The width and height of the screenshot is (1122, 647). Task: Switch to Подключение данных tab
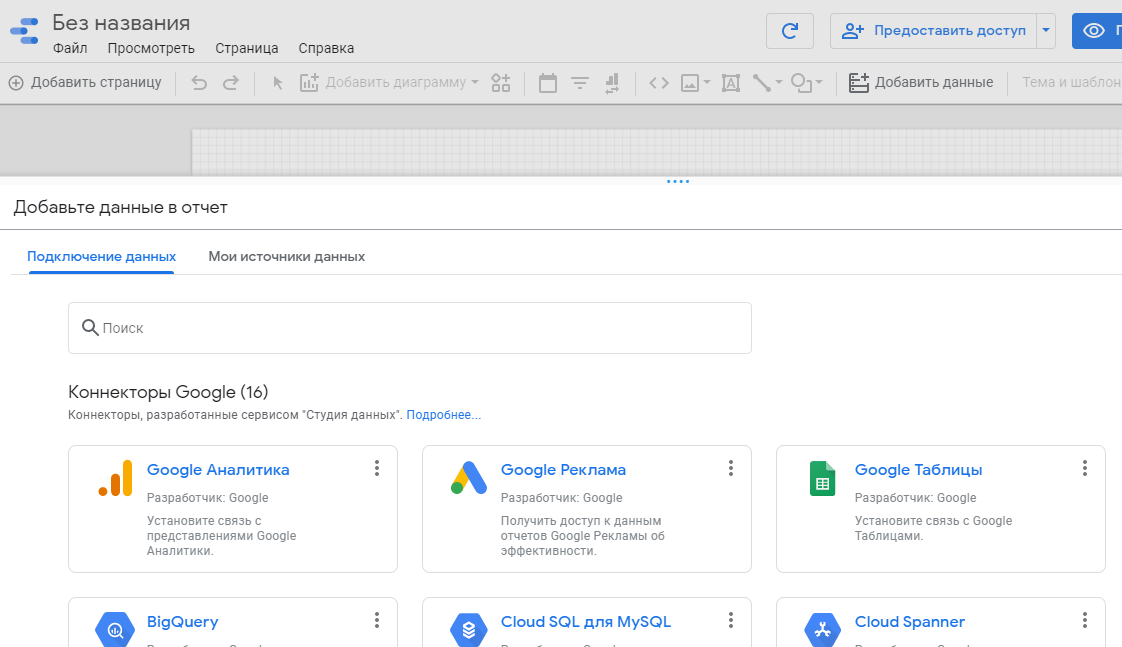(x=102, y=256)
